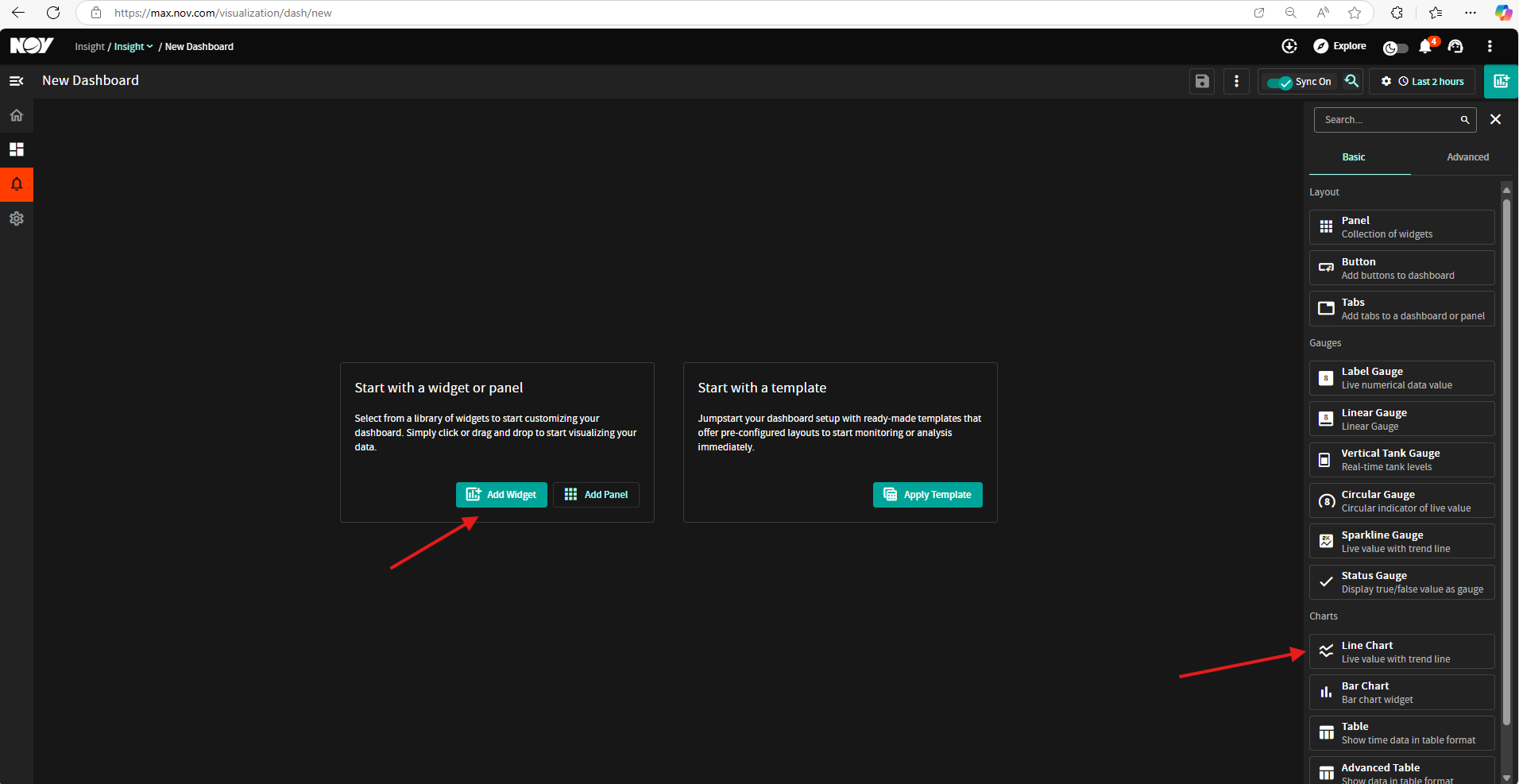
Task: Open the support headset icon
Action: (x=1455, y=46)
